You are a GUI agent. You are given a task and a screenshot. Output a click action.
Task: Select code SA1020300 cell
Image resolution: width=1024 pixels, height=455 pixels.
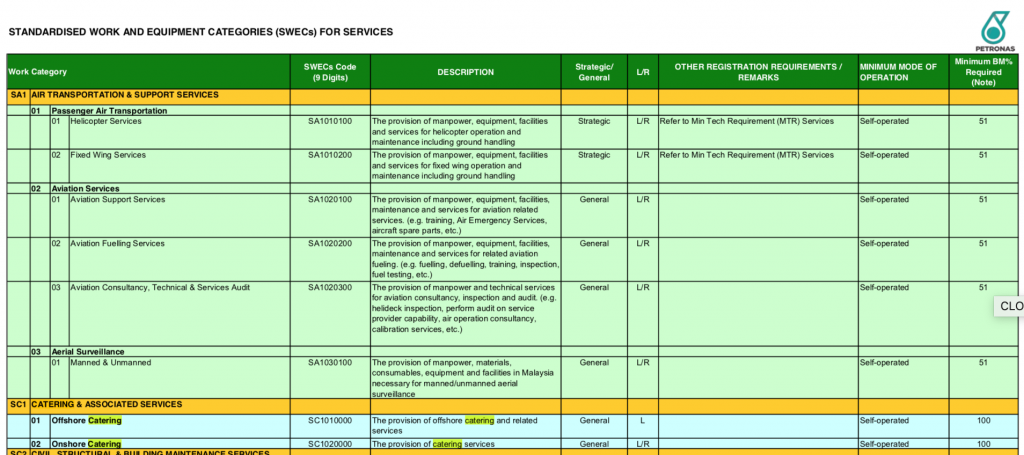coord(329,287)
